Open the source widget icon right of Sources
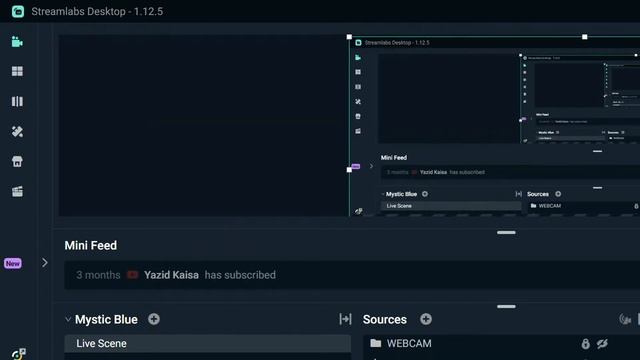Image resolution: width=640 pixels, height=360 pixels. pyautogui.click(x=625, y=319)
